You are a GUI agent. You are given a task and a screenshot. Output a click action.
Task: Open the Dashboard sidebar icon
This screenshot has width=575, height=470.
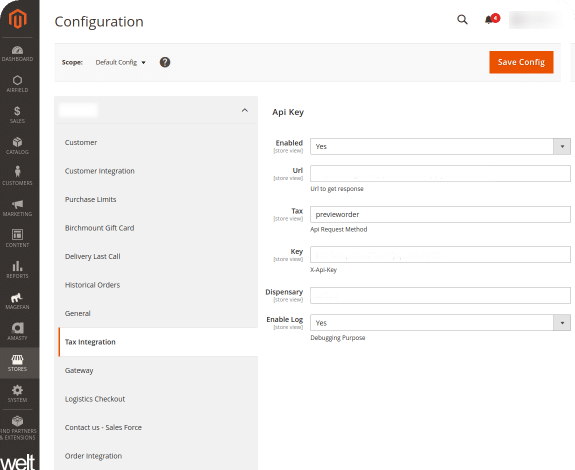[17, 53]
